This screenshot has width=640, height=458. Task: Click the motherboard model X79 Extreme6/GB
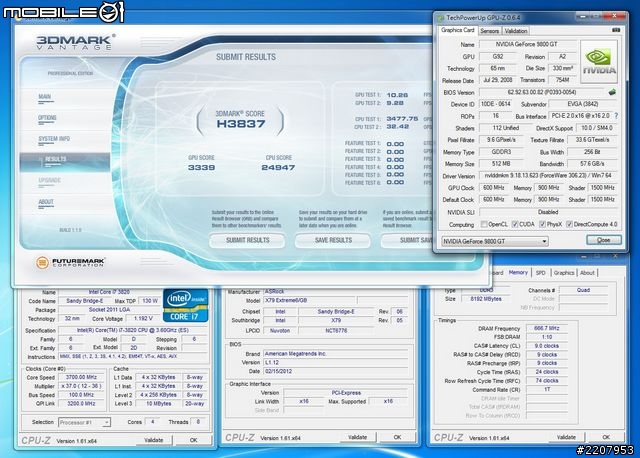(310, 300)
